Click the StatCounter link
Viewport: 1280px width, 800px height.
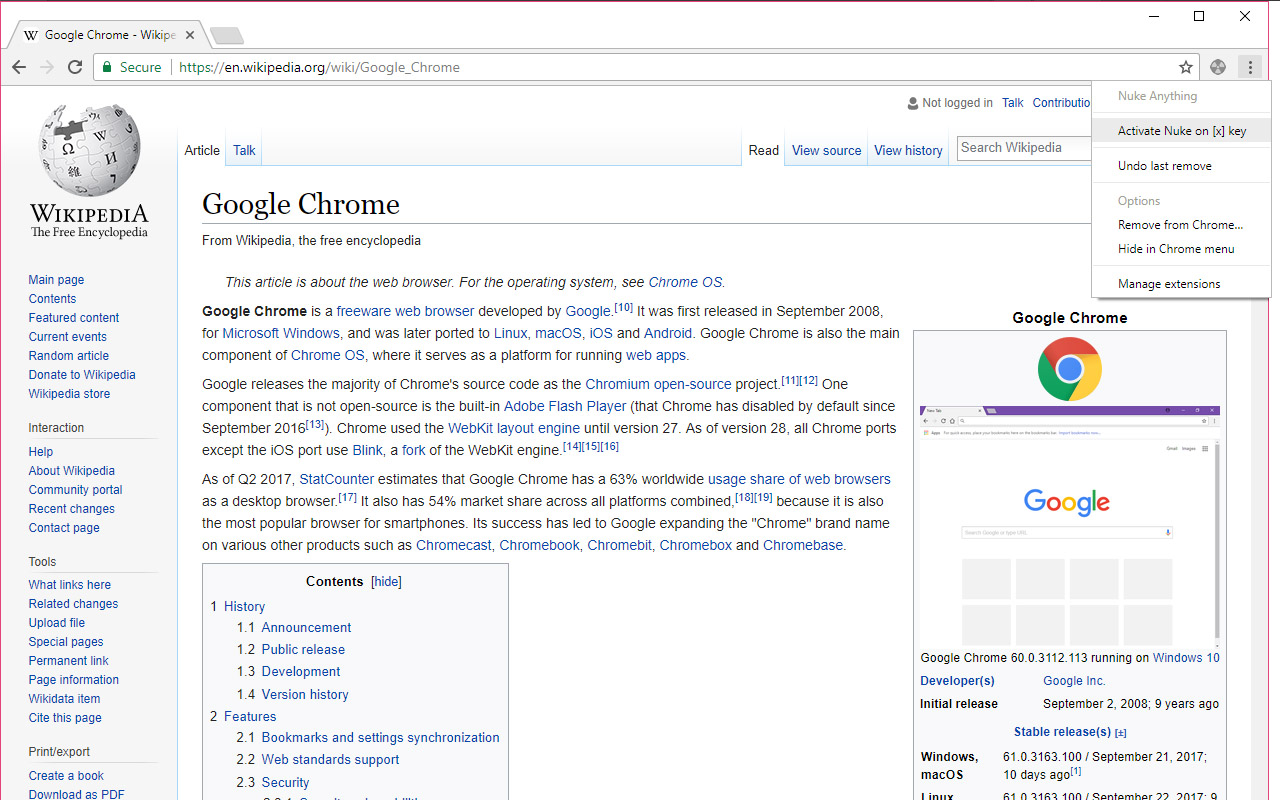coord(337,479)
